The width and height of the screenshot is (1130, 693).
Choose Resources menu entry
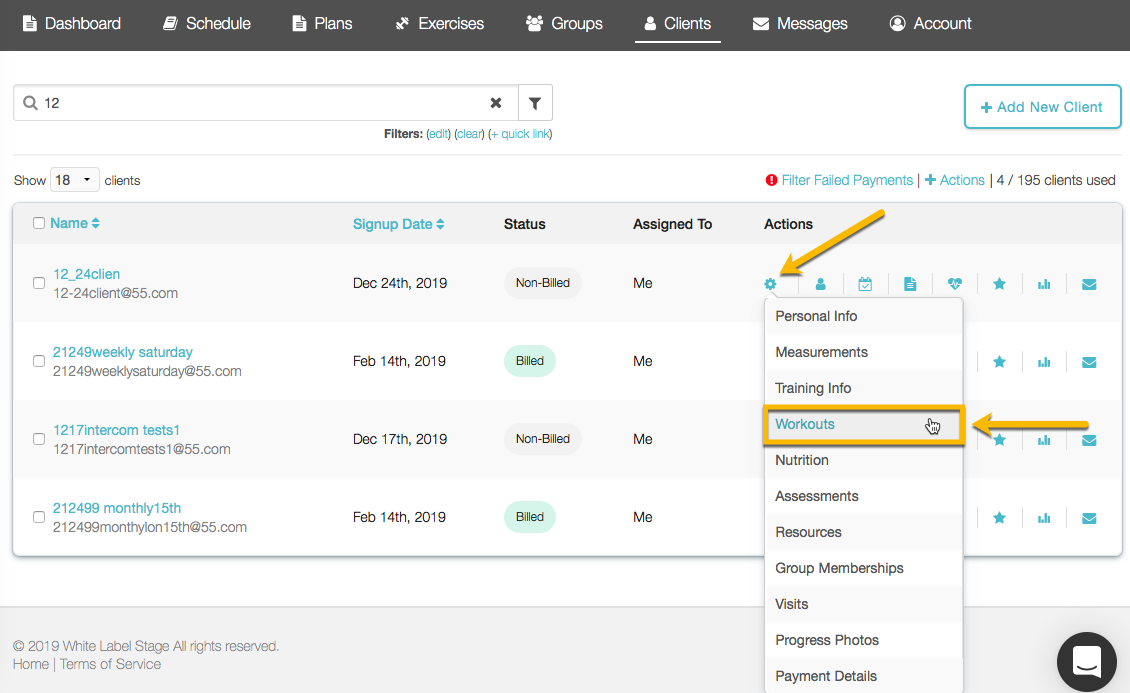click(x=863, y=532)
